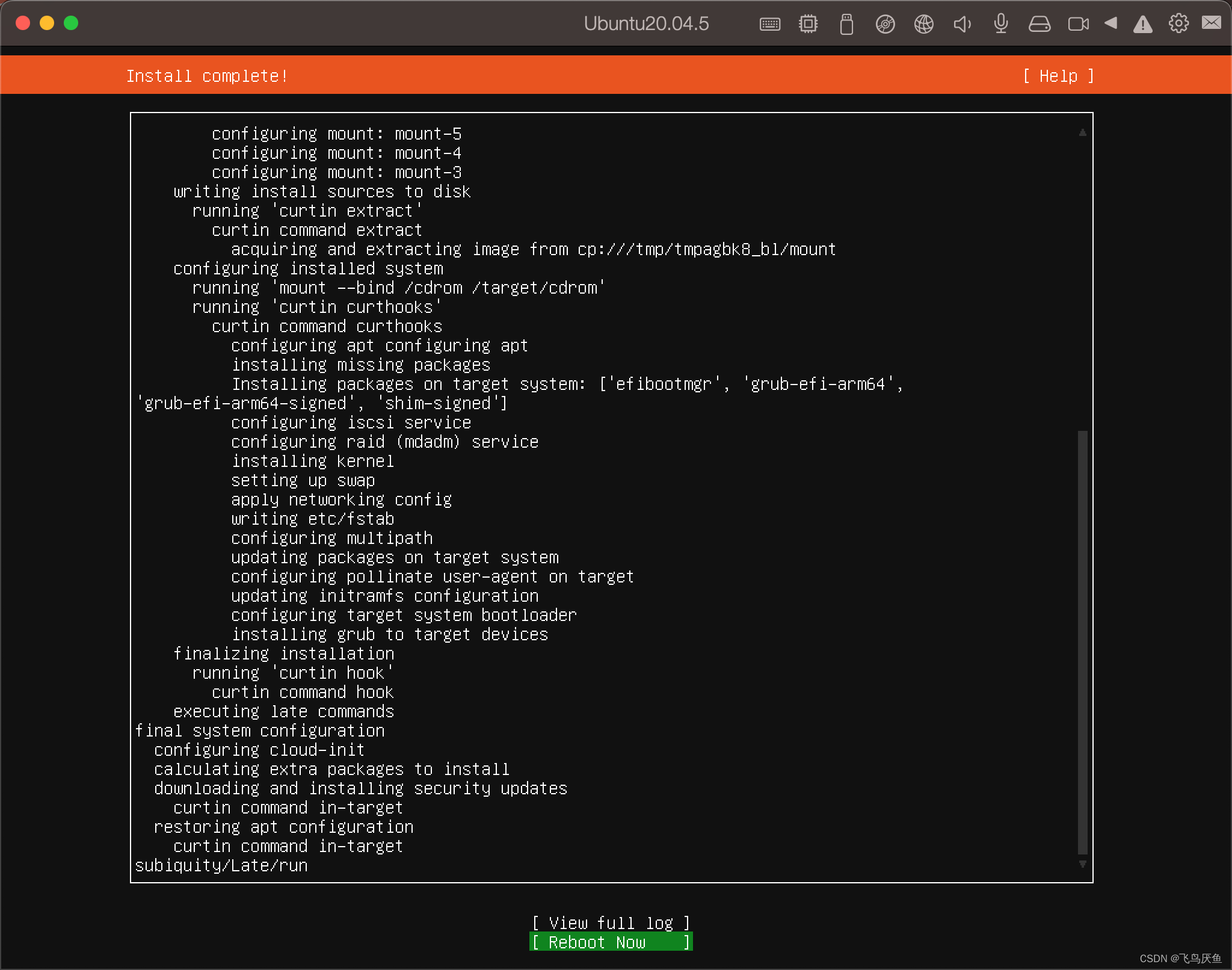Viewport: 1232px width, 970px height.
Task: Click the 'subiquity/Late/run' log line
Action: click(221, 865)
